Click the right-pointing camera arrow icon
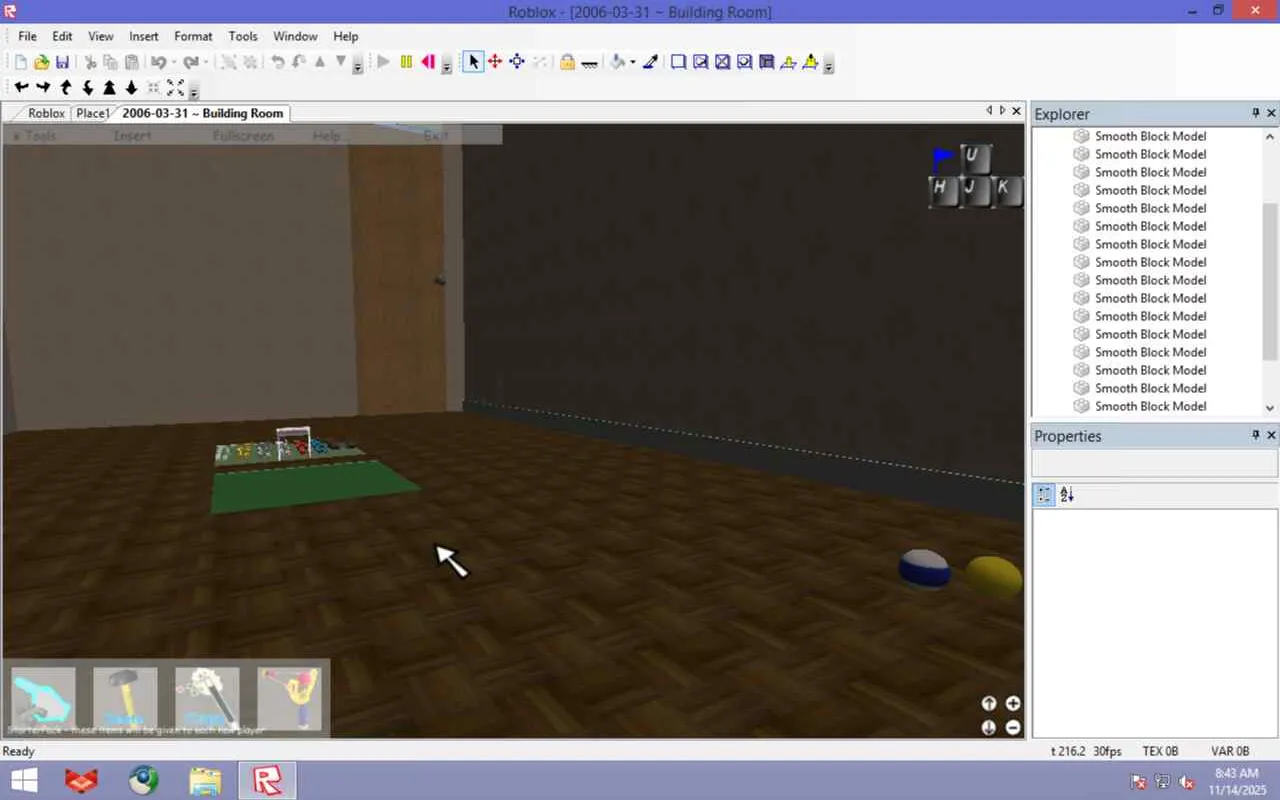 [43, 88]
